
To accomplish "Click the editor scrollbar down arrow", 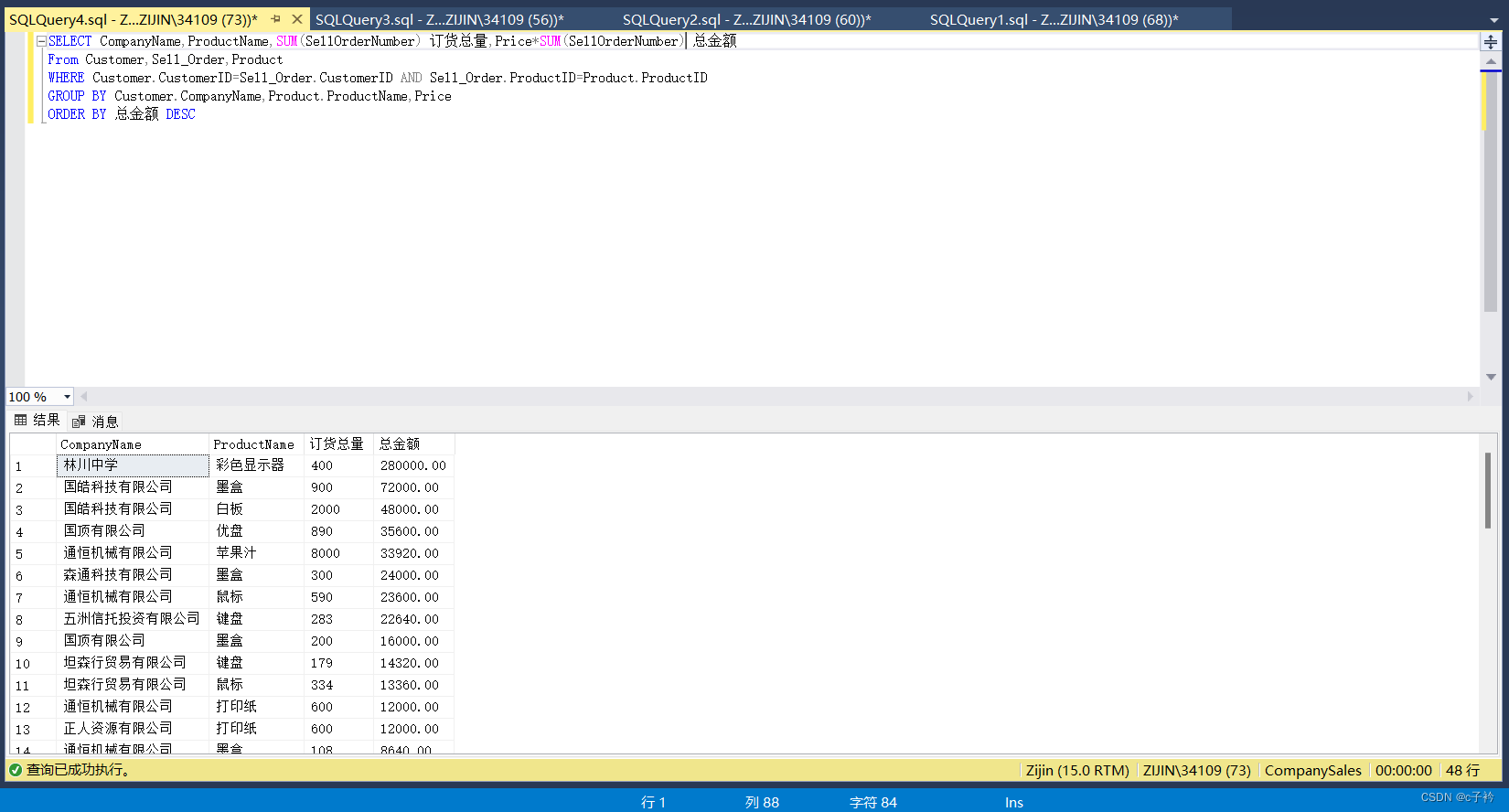I will [x=1491, y=377].
